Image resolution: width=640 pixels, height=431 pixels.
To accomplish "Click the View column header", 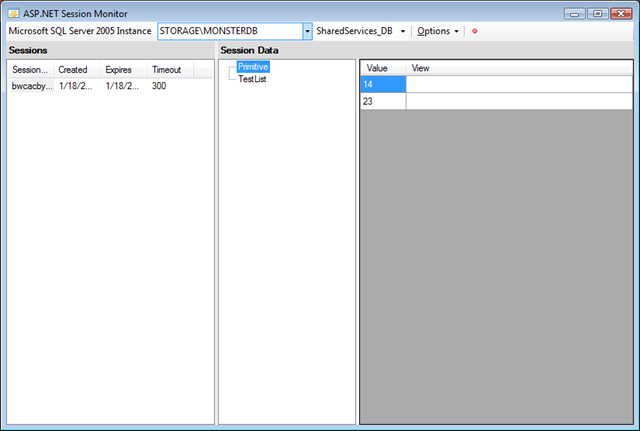I will click(x=519, y=68).
